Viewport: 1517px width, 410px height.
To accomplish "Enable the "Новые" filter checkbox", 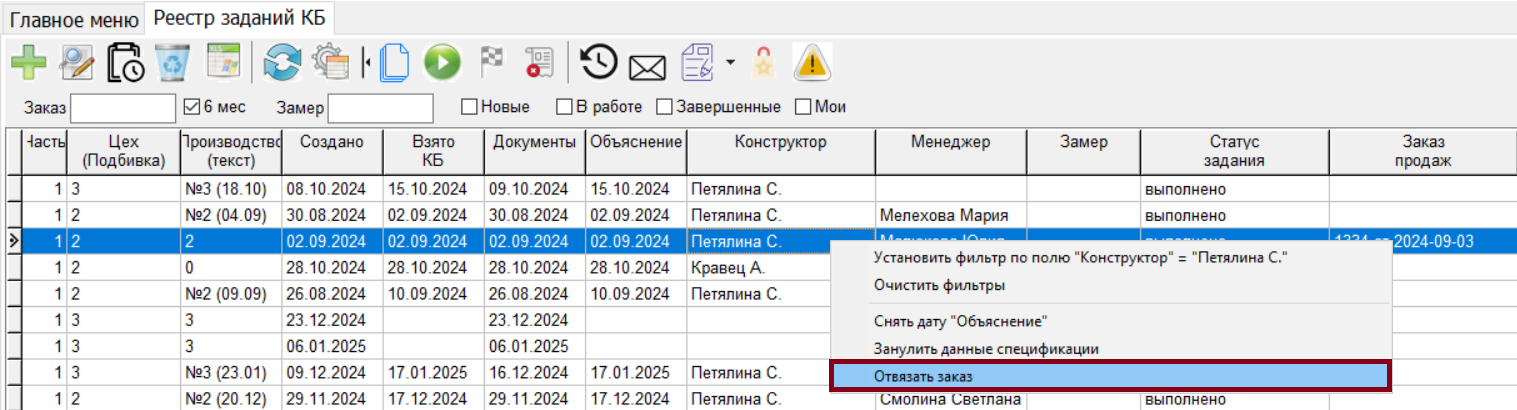I will click(x=469, y=106).
